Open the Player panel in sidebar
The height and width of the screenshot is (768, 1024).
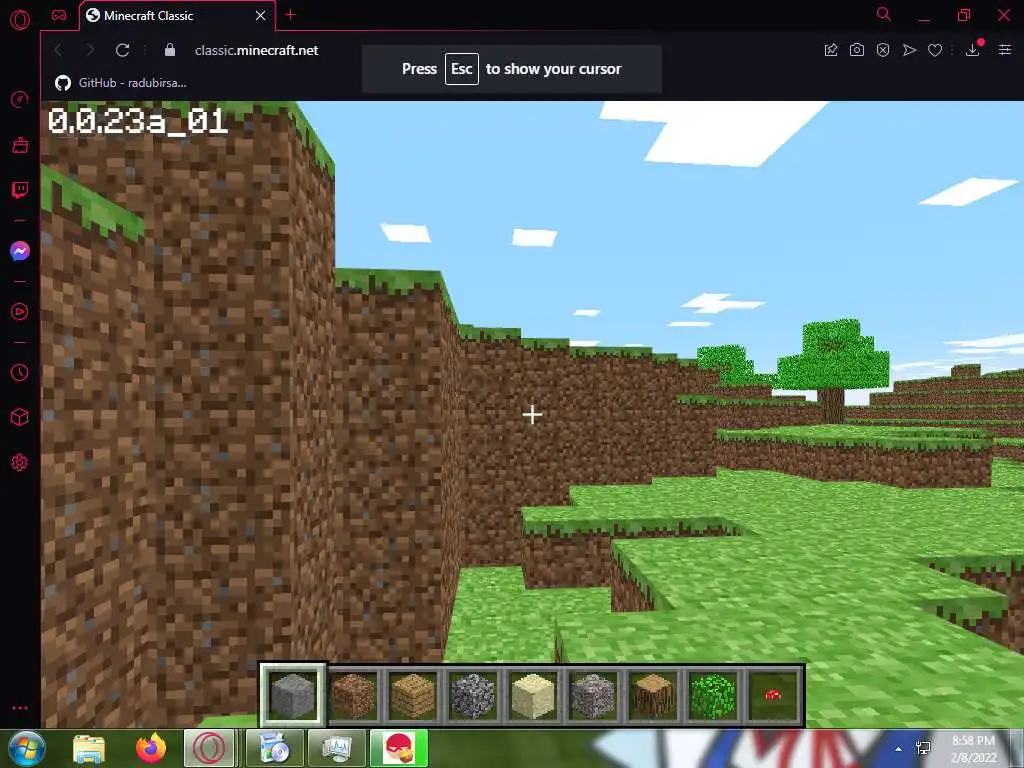pyautogui.click(x=20, y=312)
